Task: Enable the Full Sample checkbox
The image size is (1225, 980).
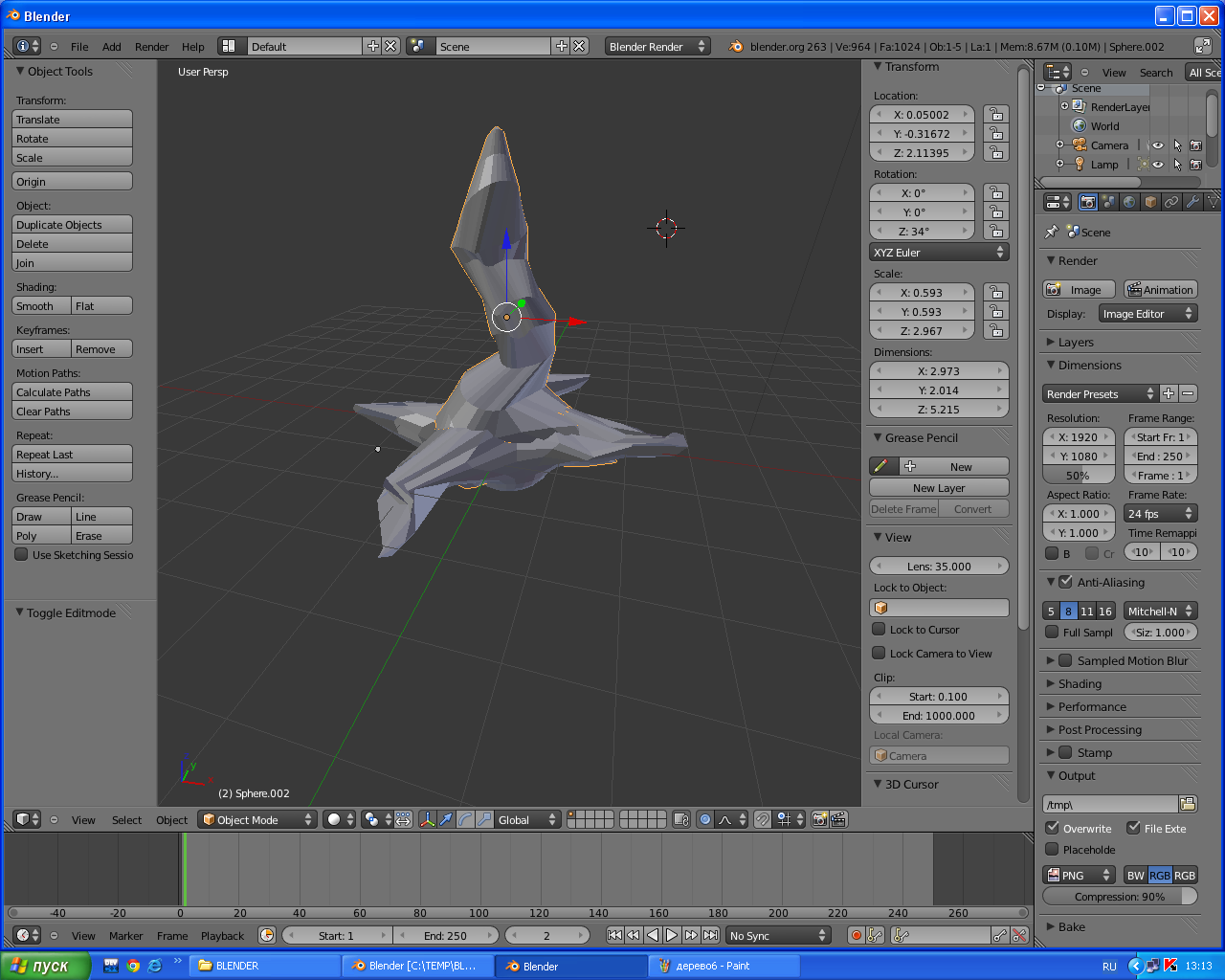Action: pos(1052,633)
